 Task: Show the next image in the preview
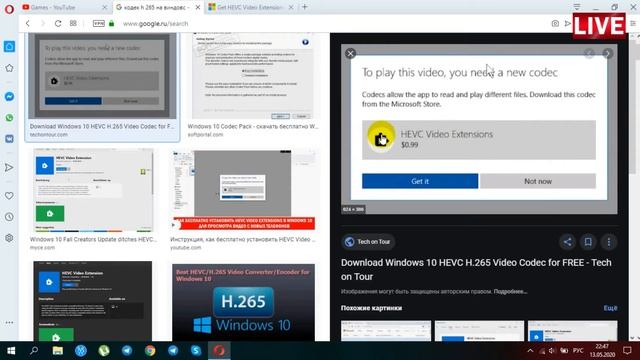click(x=607, y=53)
